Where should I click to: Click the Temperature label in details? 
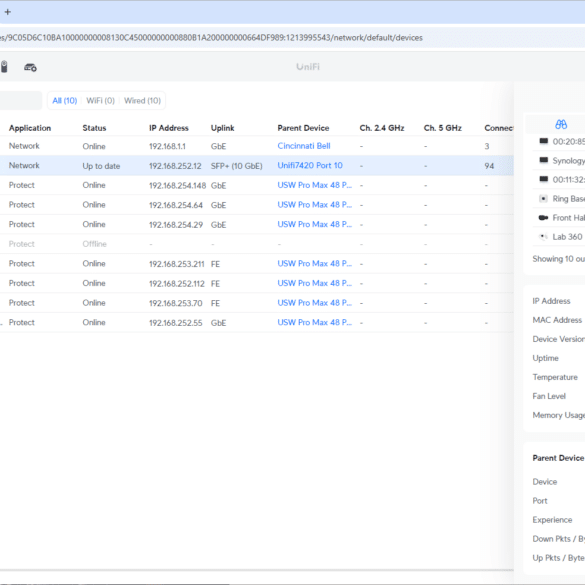click(x=555, y=377)
